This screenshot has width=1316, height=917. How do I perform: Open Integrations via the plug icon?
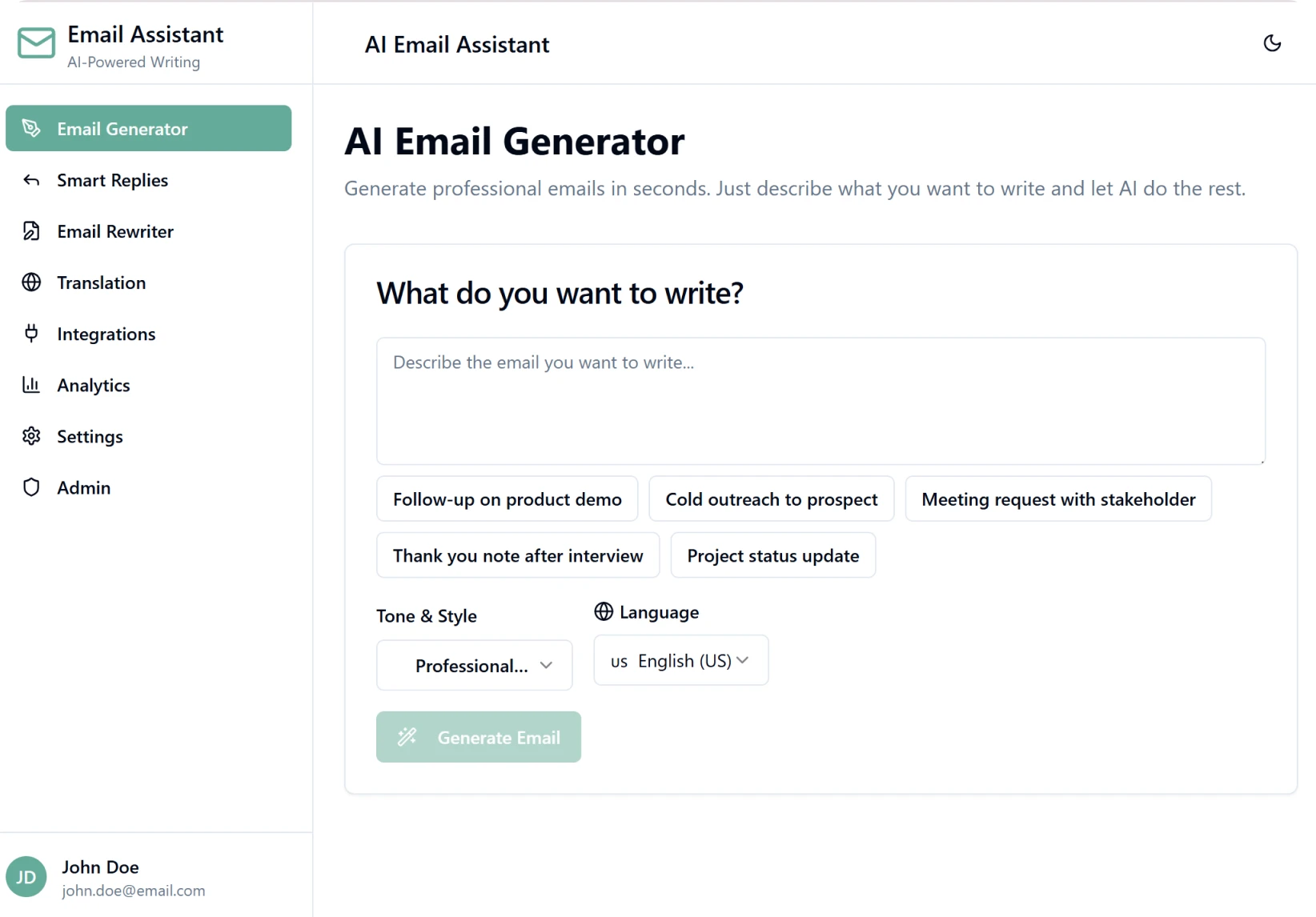[31, 334]
